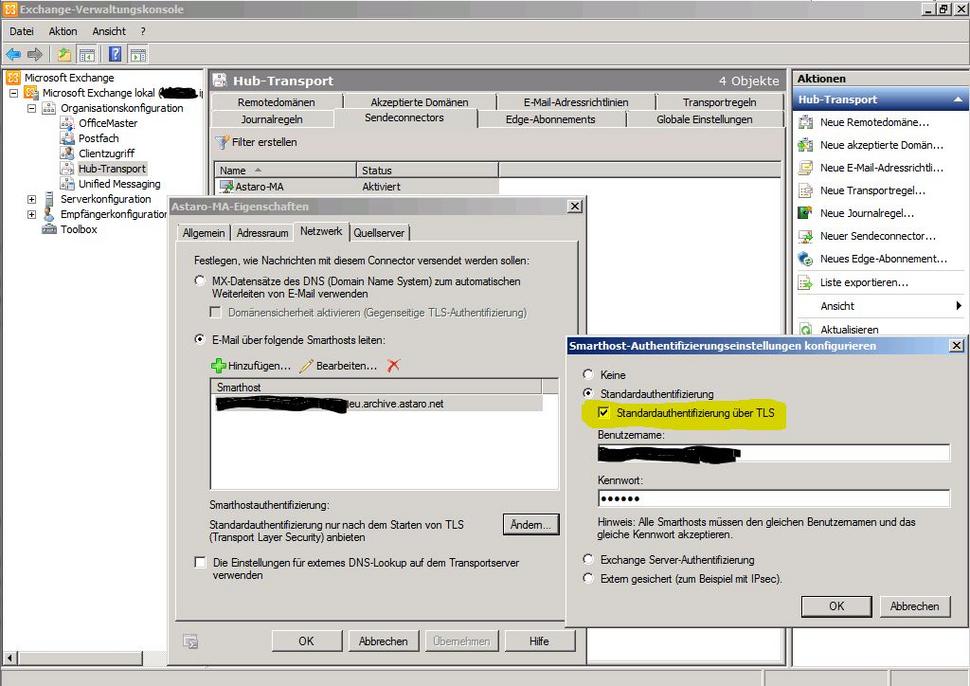Switch to the Adressraum tab

[x=262, y=233]
